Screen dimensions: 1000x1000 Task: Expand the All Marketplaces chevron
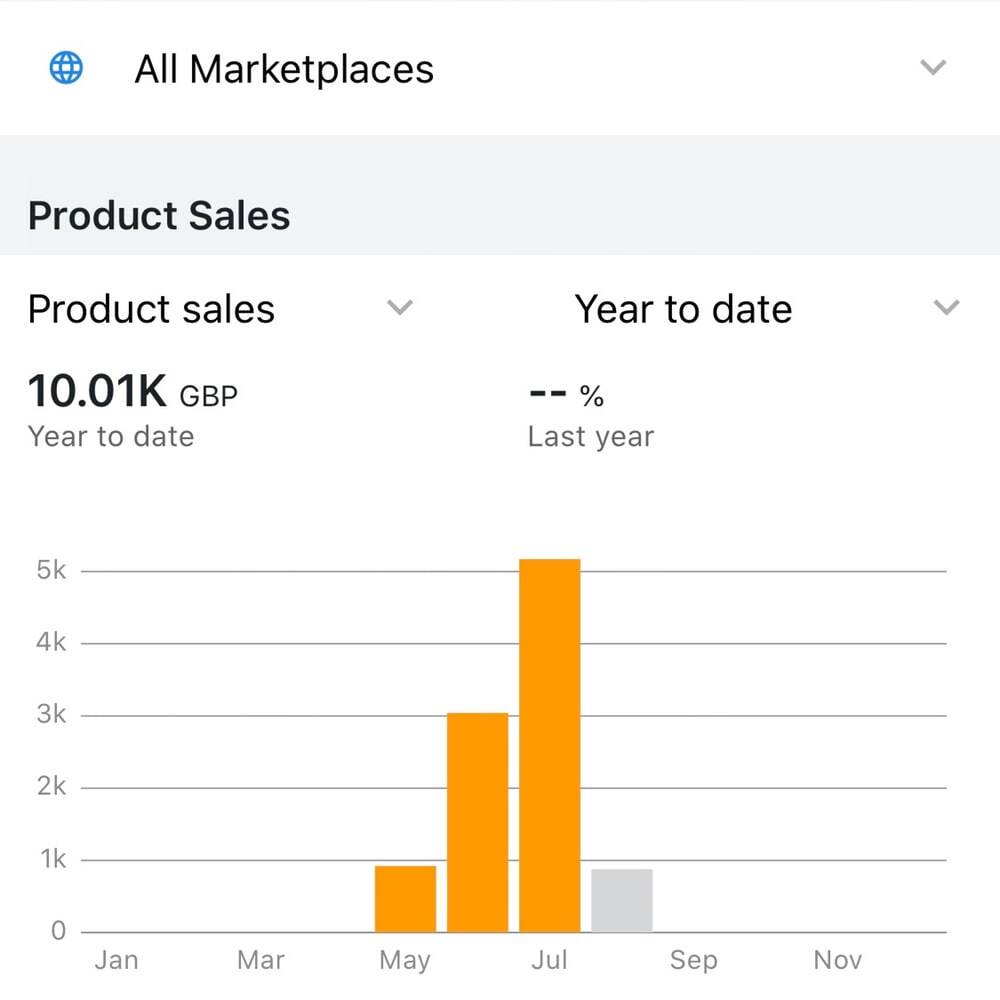coord(933,67)
